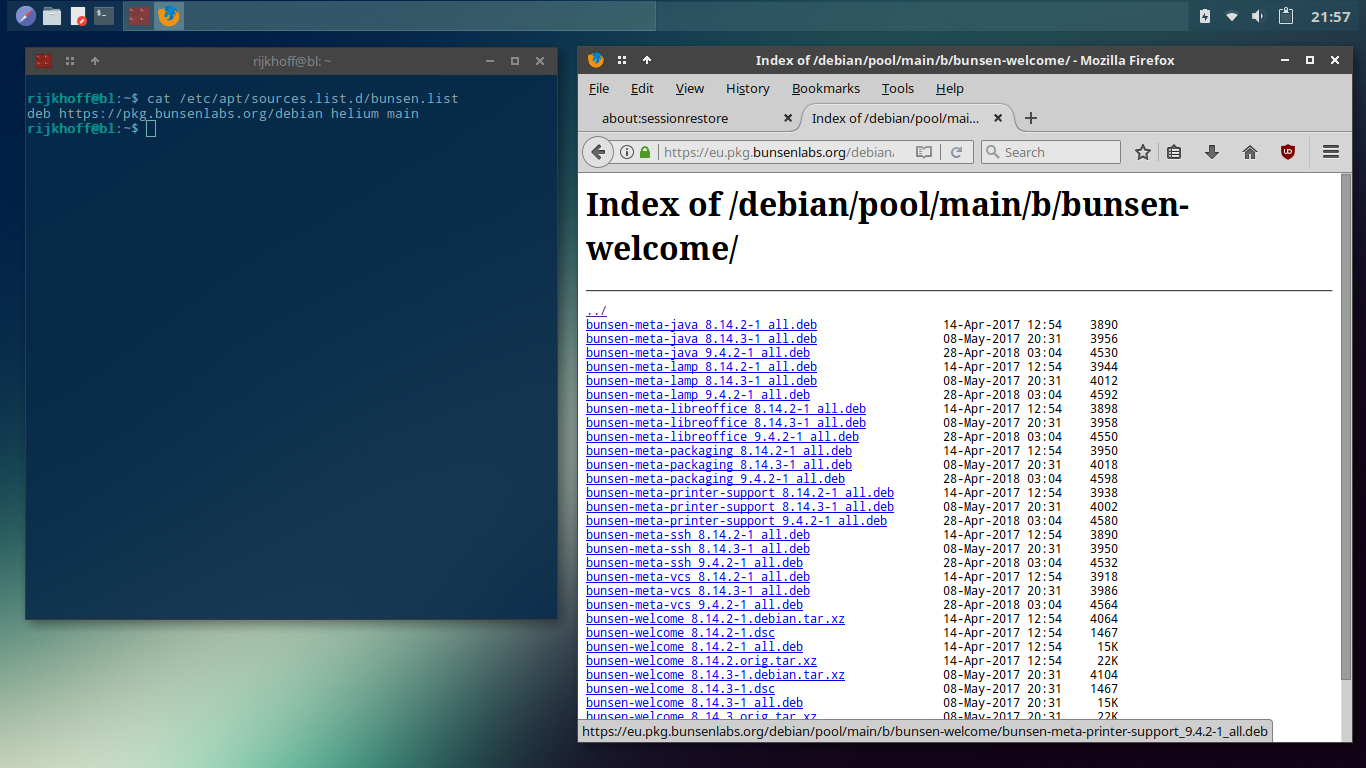The image size is (1366, 768).
Task: Open the Bookmarks menu in Firefox
Action: 826,88
